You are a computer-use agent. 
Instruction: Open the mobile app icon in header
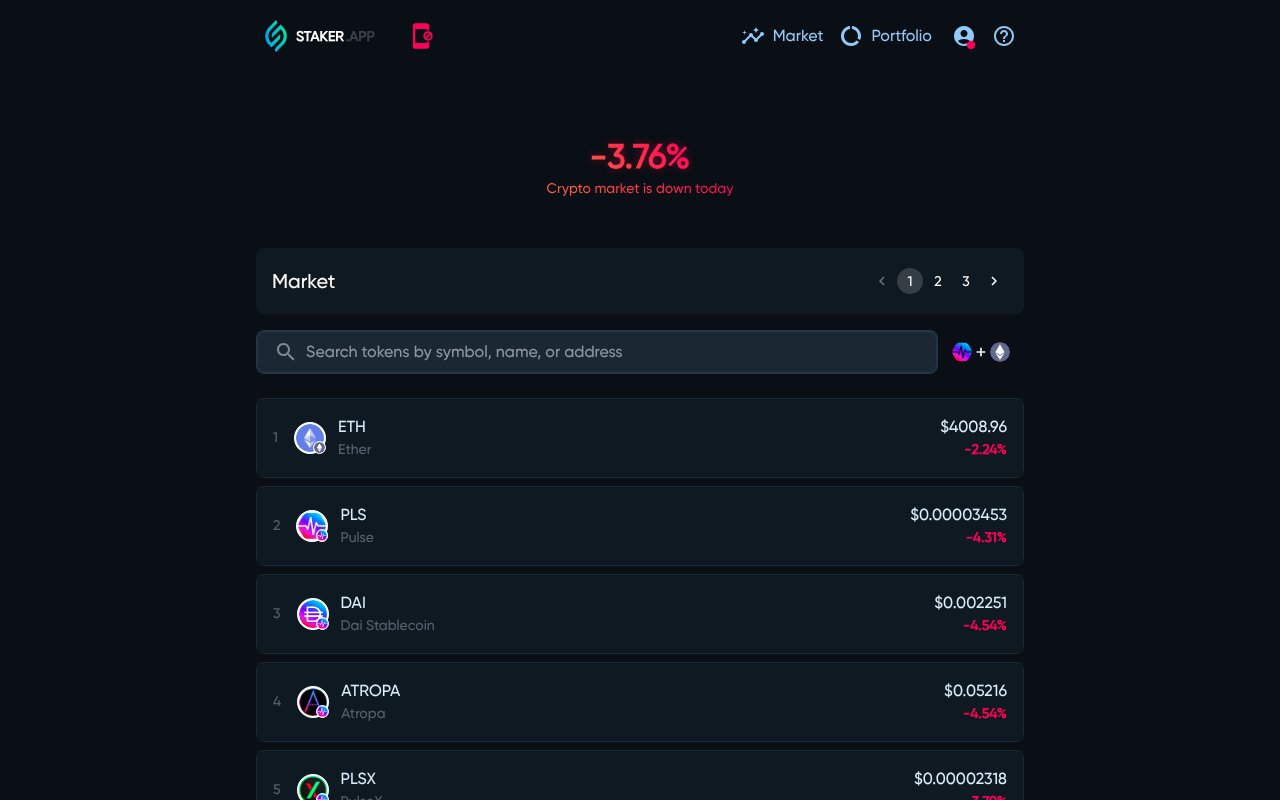420,36
